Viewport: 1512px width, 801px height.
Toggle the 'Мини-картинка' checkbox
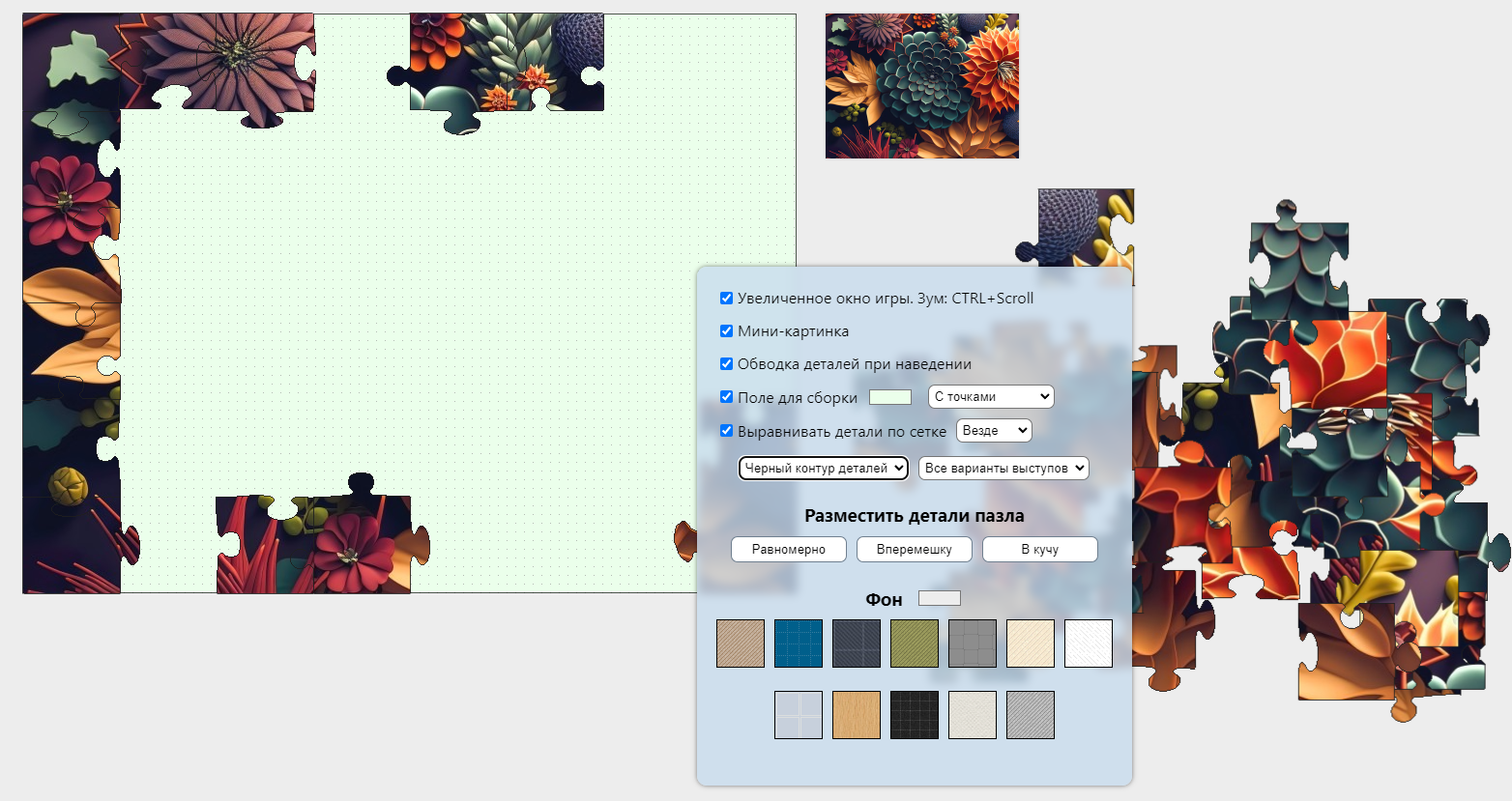(726, 330)
